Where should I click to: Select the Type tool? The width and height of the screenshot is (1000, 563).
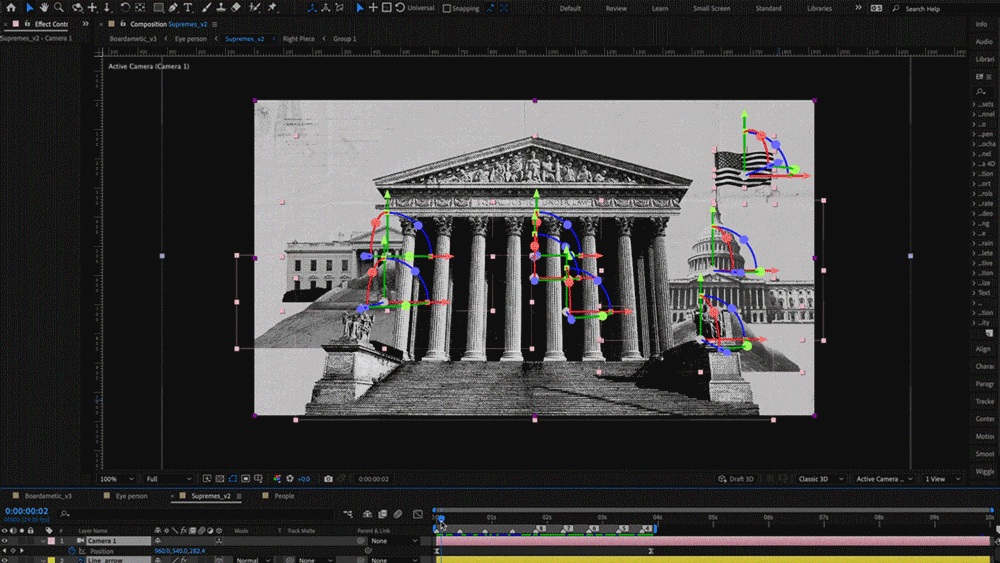point(188,8)
